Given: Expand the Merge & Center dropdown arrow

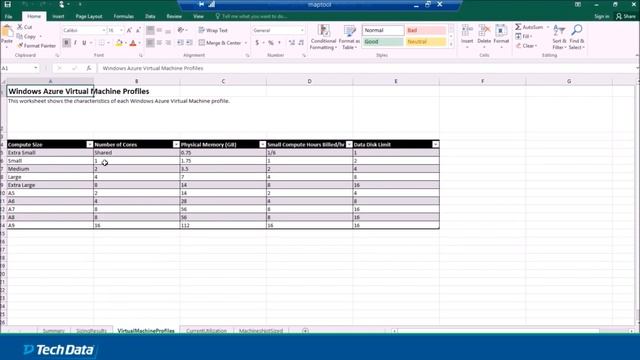Looking at the screenshot, I should (x=246, y=43).
